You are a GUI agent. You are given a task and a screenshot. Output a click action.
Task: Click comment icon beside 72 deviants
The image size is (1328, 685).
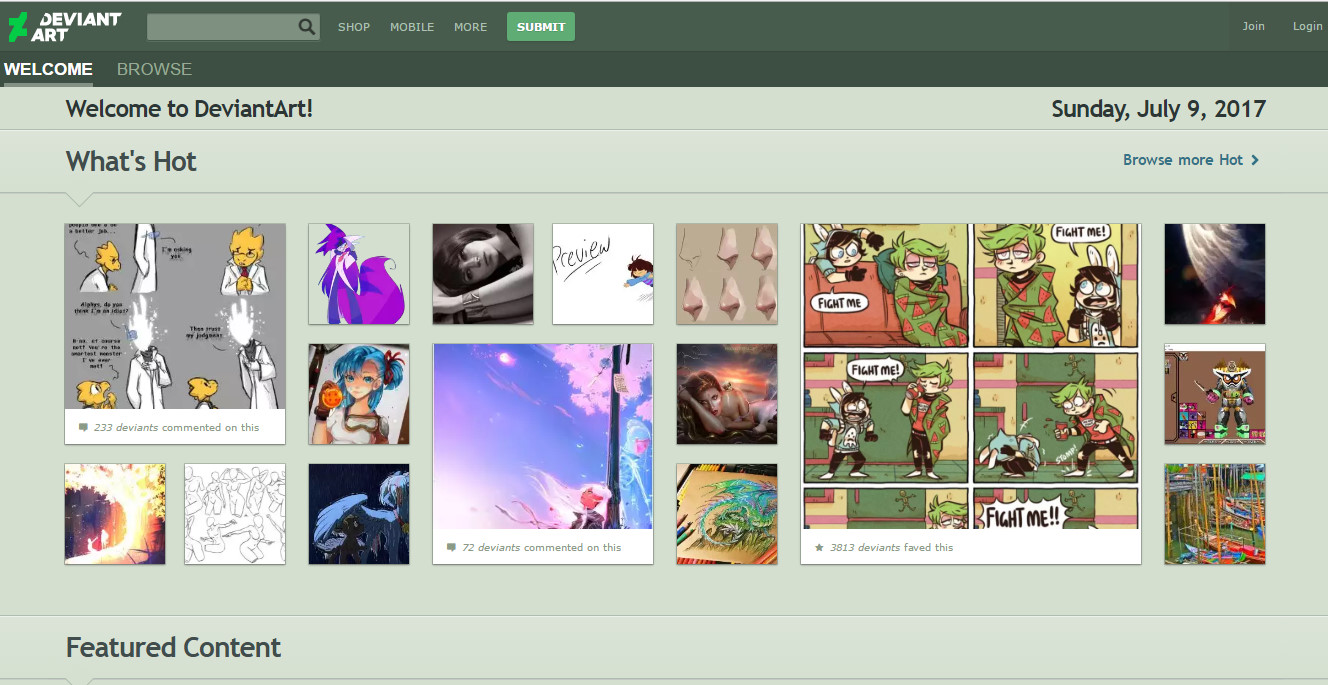451,547
